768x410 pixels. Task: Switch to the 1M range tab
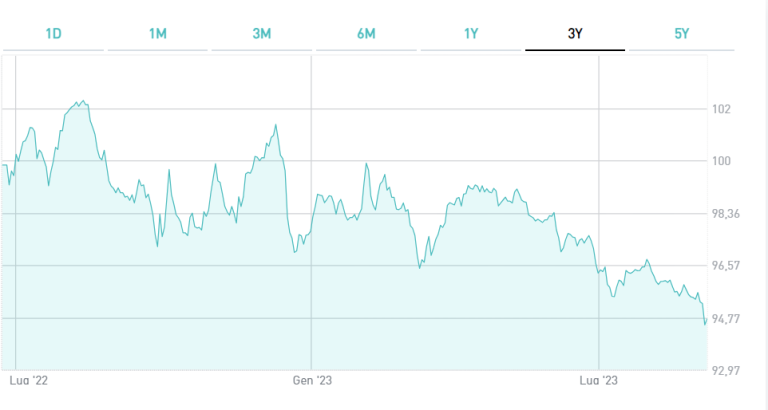(158, 33)
